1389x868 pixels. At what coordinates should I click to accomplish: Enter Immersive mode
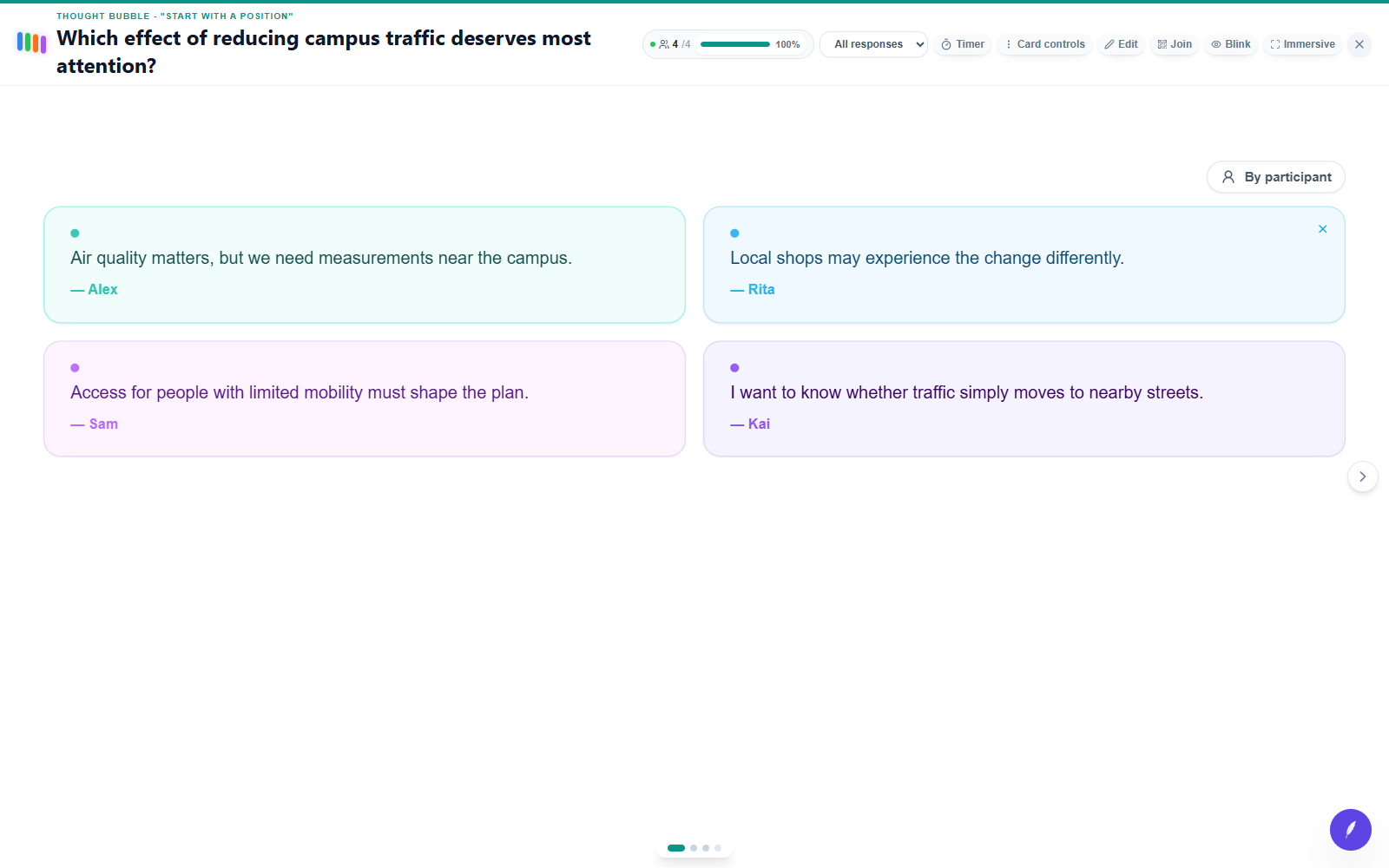(1302, 44)
